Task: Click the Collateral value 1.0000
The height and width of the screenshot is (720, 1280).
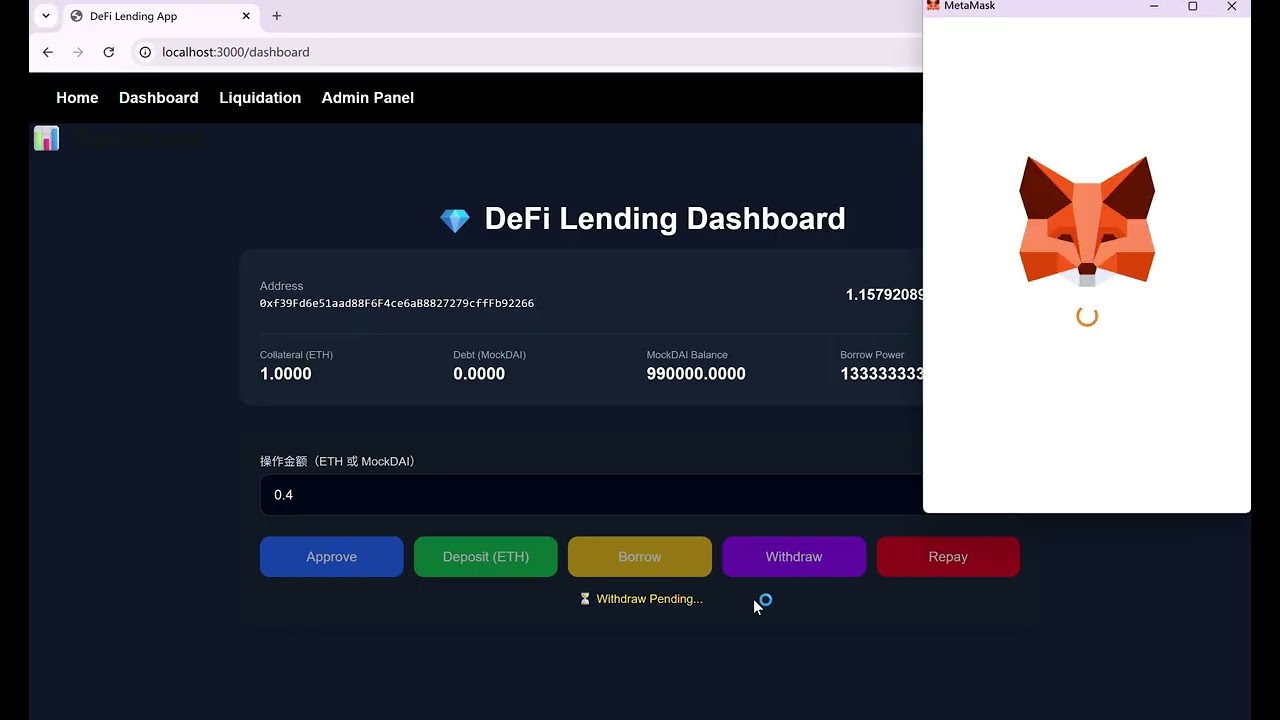Action: pos(286,374)
